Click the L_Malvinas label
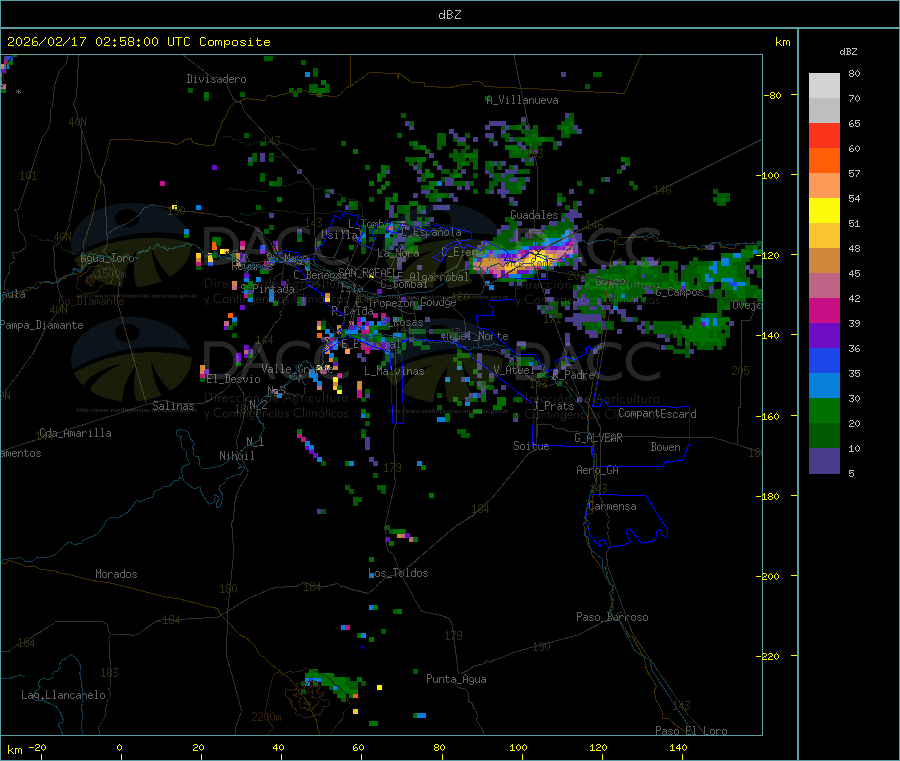Image resolution: width=900 pixels, height=761 pixels. [x=394, y=371]
